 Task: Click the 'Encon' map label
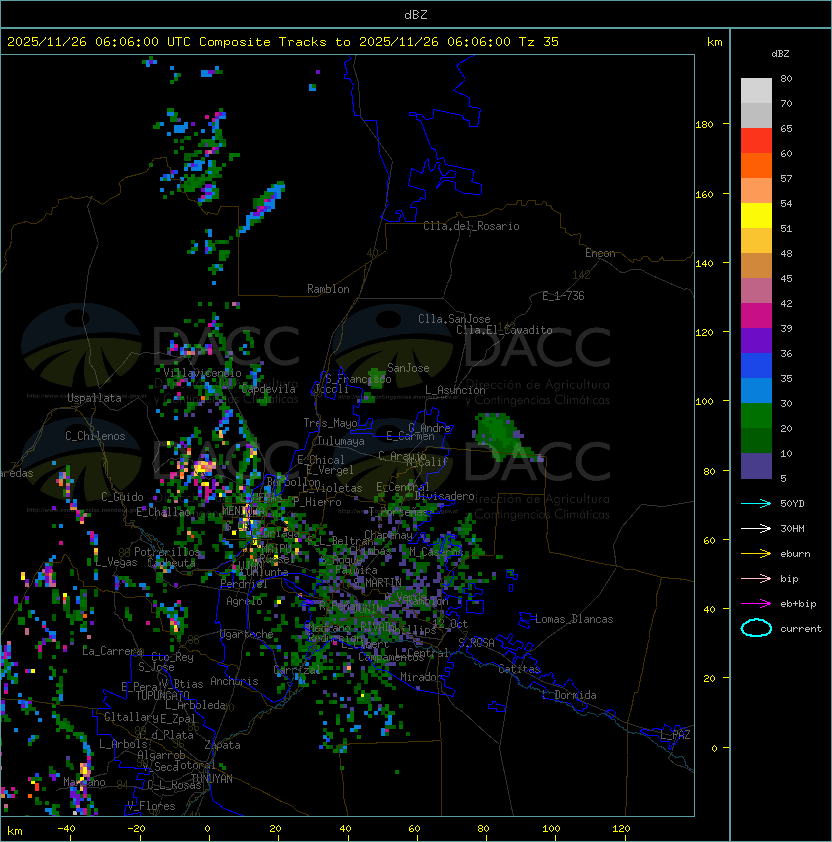pyautogui.click(x=600, y=253)
